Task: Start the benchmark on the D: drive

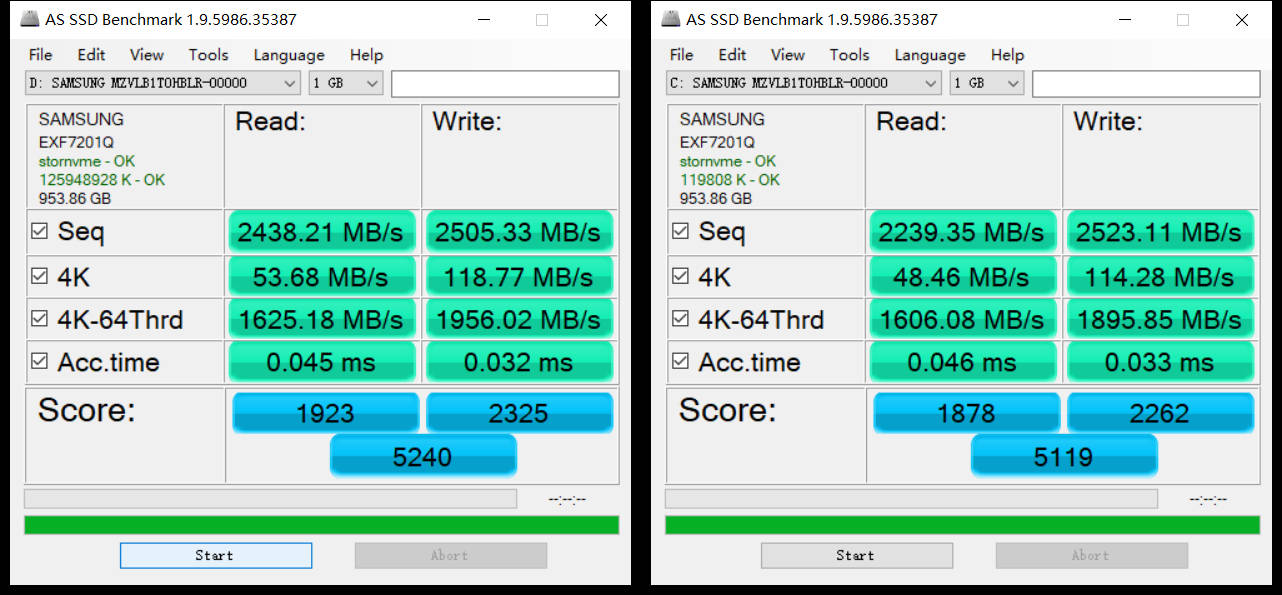Action: point(216,555)
